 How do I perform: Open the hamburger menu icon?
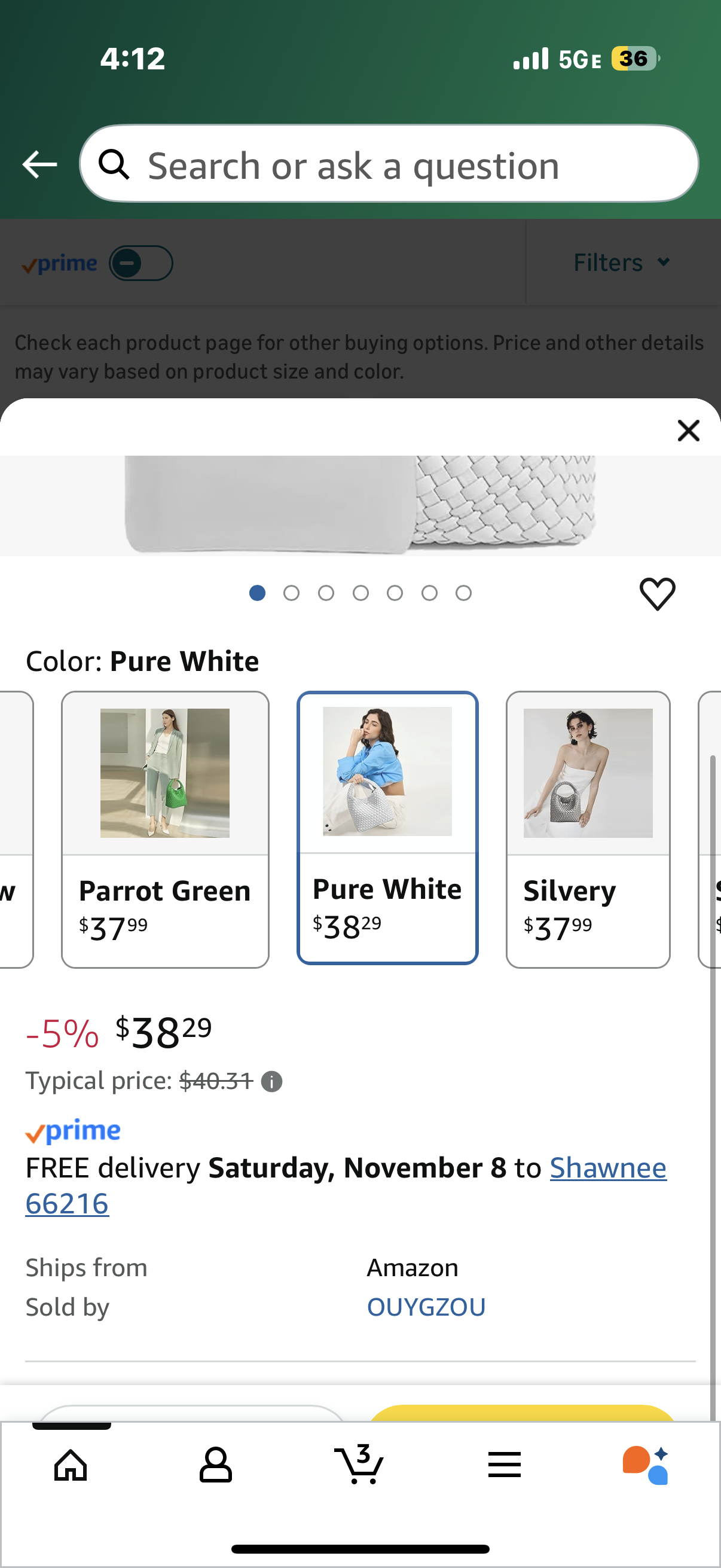click(x=505, y=1465)
